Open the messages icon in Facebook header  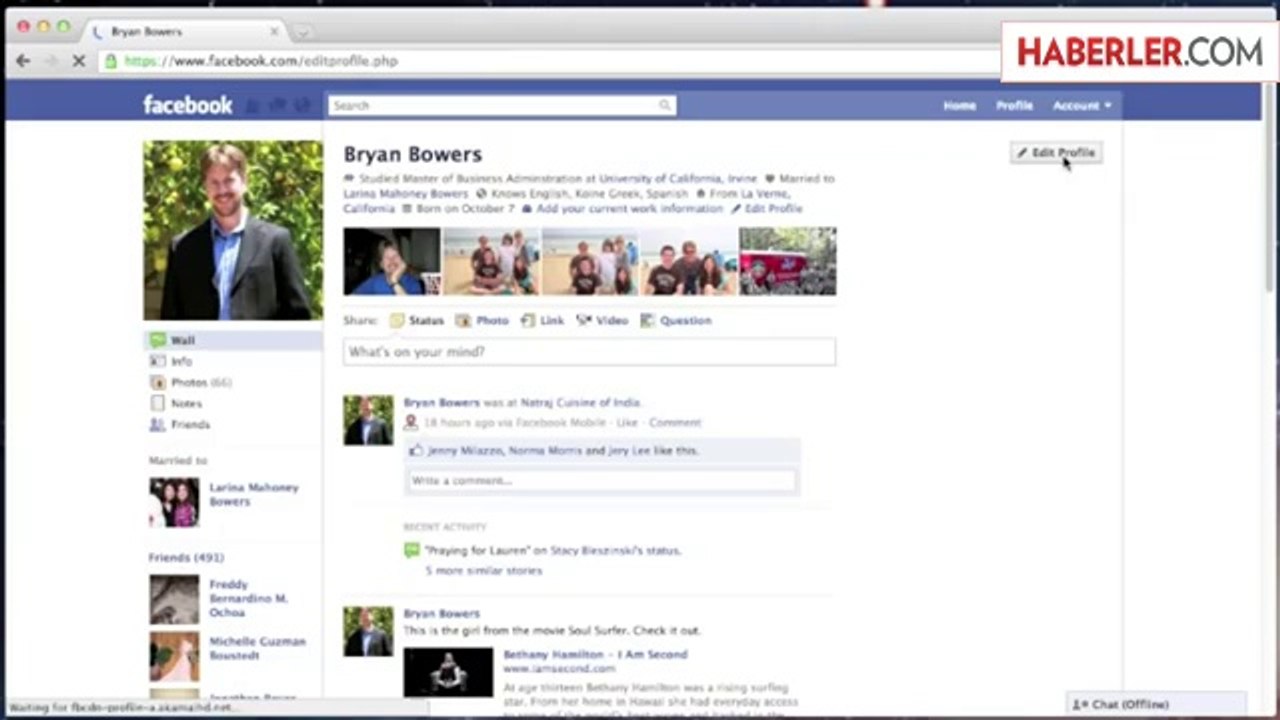(277, 105)
